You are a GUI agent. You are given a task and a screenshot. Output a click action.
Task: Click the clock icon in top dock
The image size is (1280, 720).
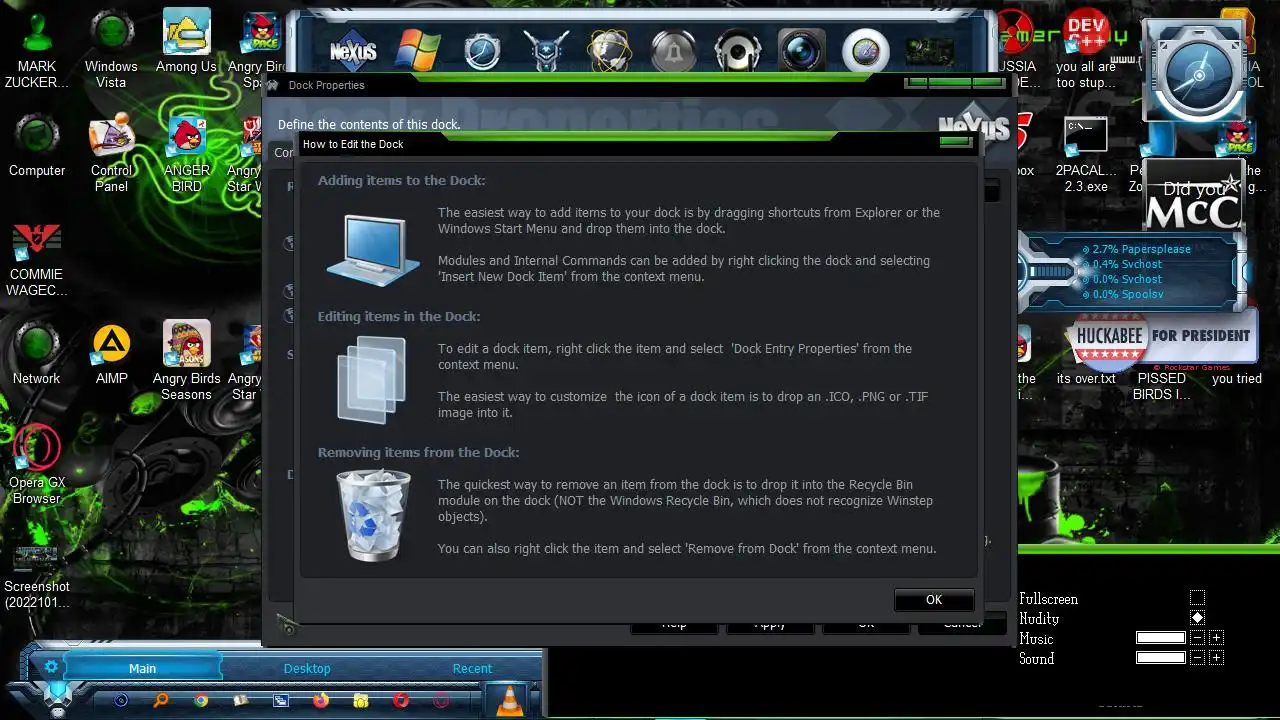(x=482, y=51)
